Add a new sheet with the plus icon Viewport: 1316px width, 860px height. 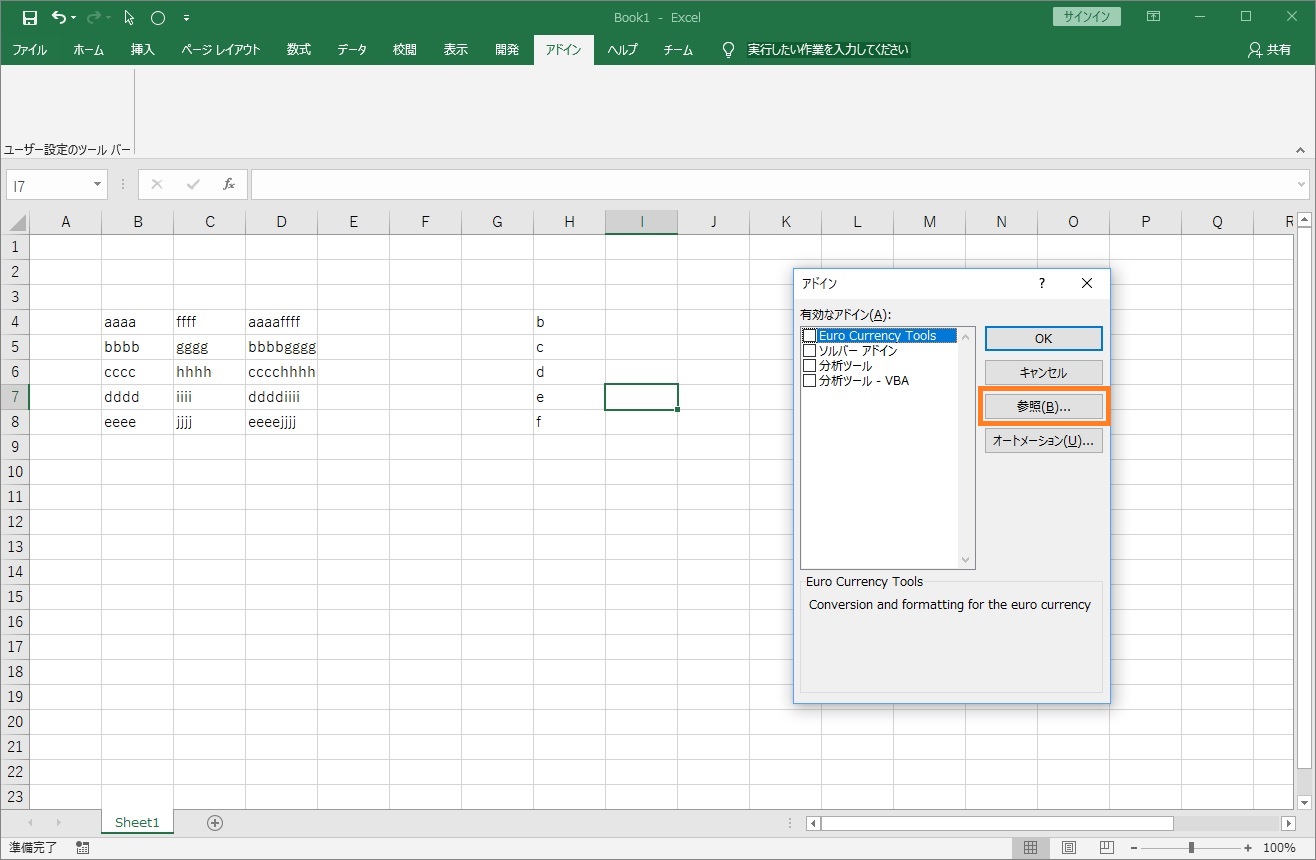214,823
